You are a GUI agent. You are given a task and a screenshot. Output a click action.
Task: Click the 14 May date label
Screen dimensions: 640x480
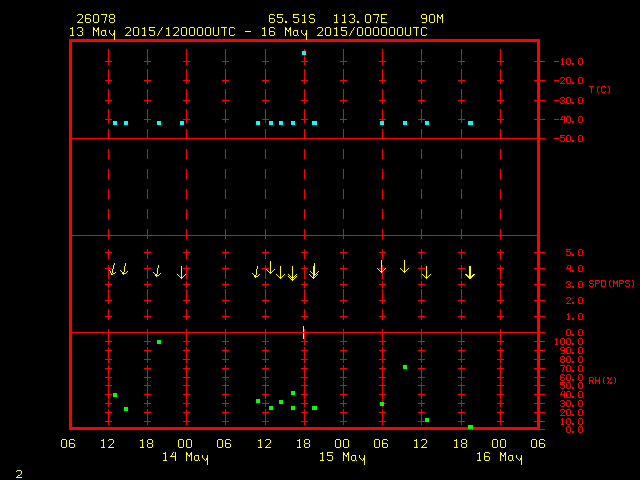(x=185, y=457)
